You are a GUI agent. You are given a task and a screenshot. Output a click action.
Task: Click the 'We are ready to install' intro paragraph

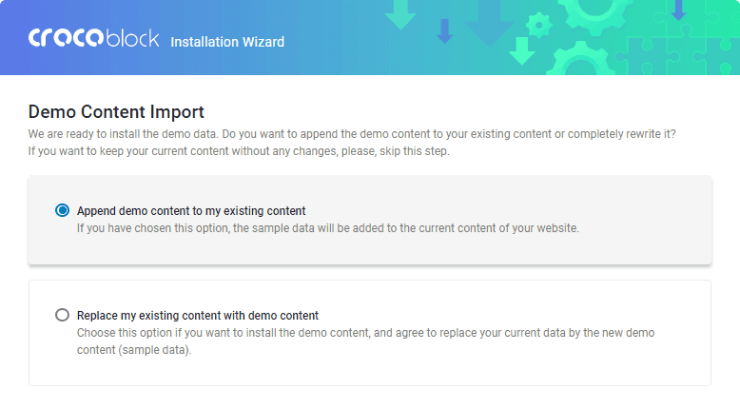pyautogui.click(x=352, y=143)
